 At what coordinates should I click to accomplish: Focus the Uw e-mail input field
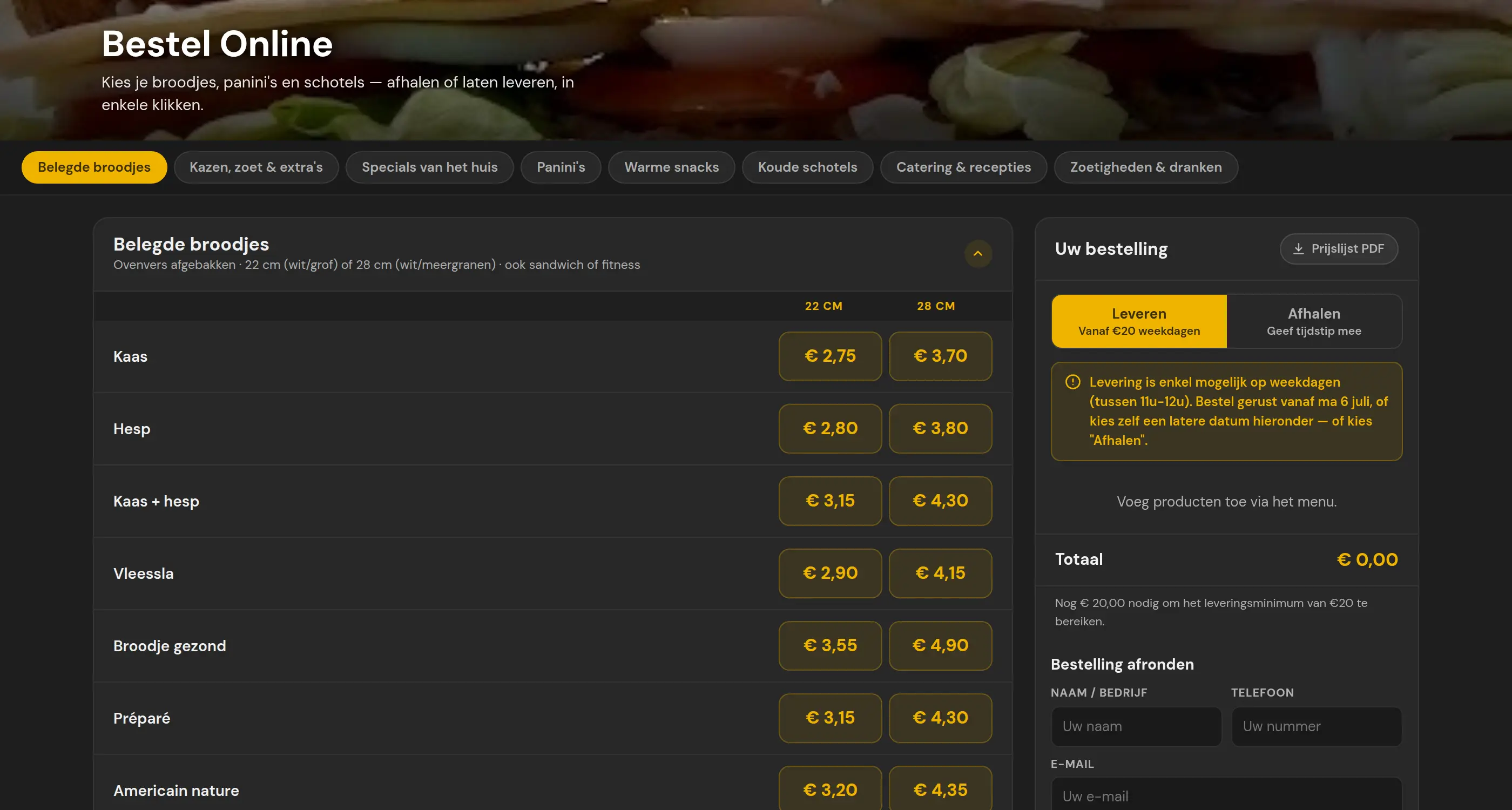(1226, 795)
